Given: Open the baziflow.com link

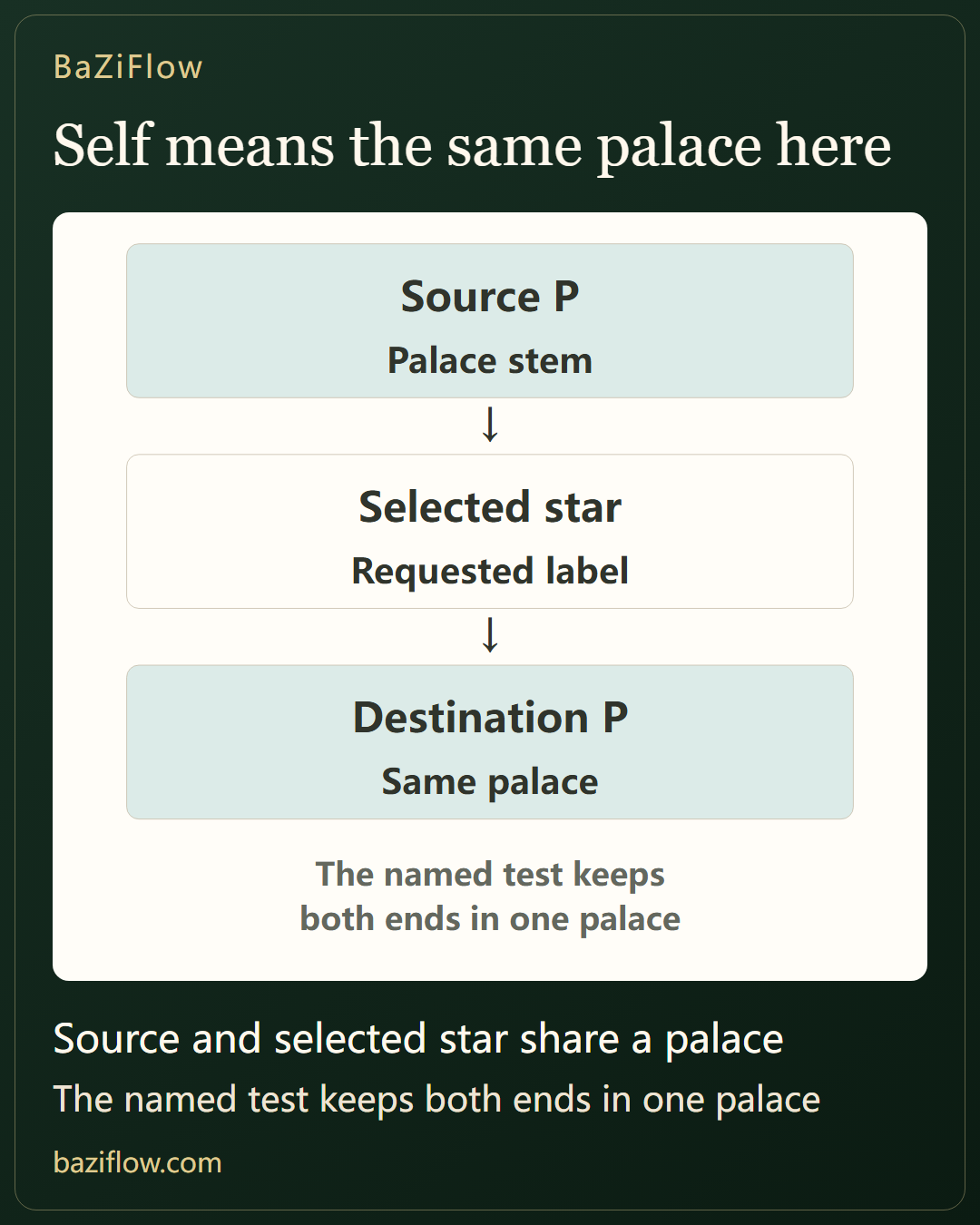Looking at the screenshot, I should point(138,1162).
